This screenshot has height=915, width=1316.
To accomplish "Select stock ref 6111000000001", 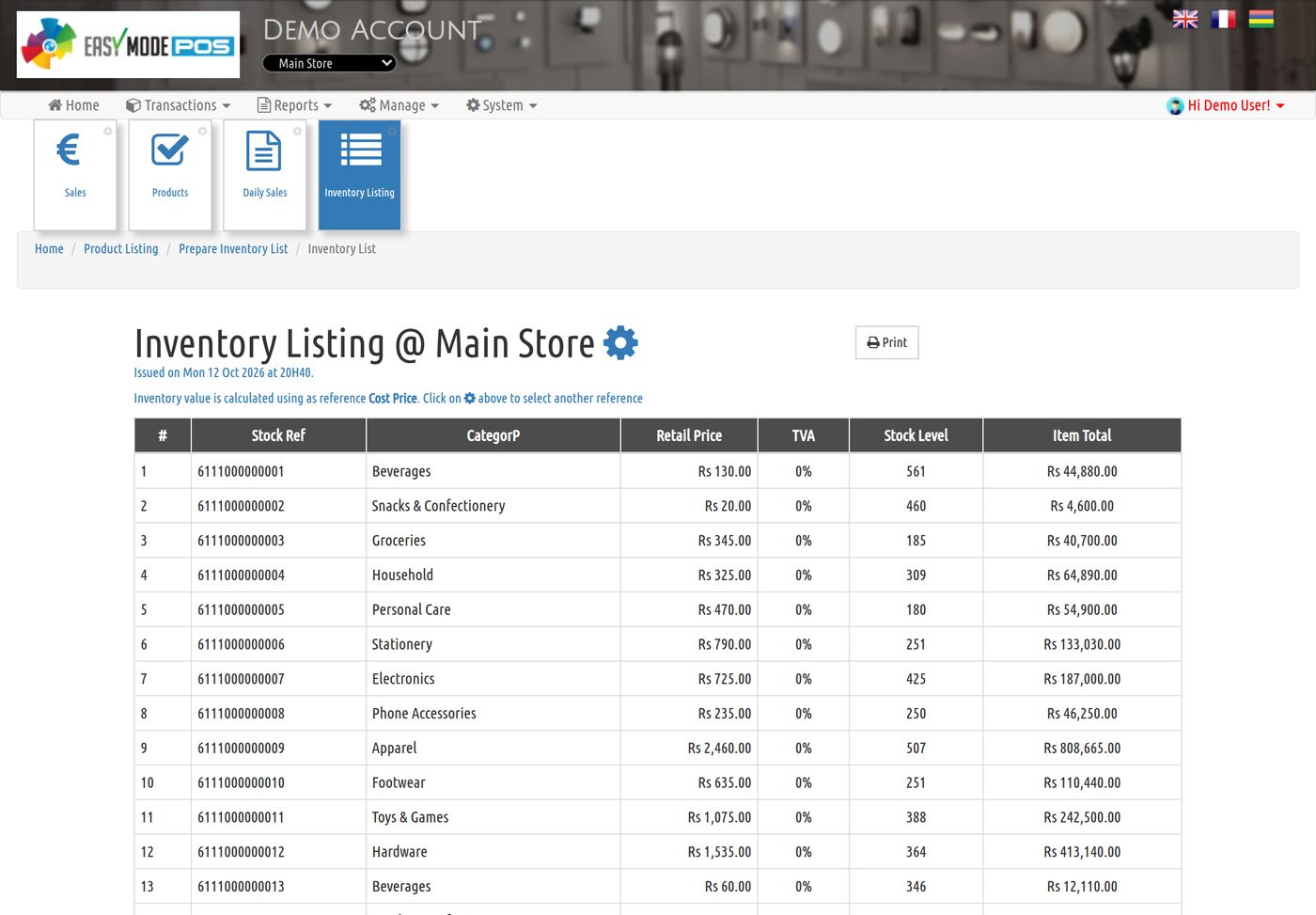I will (241, 471).
